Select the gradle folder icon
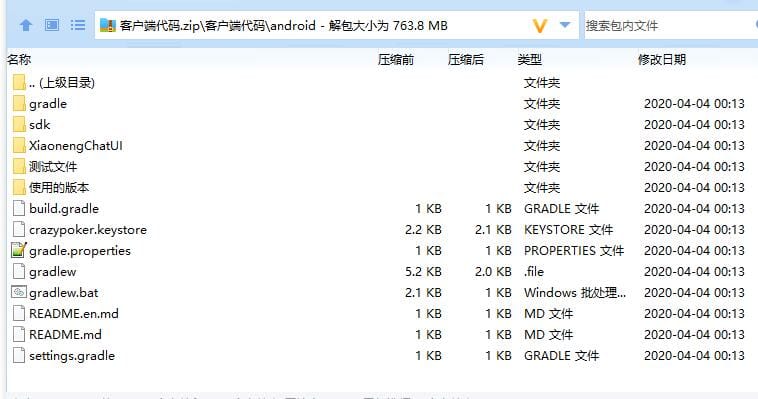Screen dimensions: 758x399 click(19, 103)
